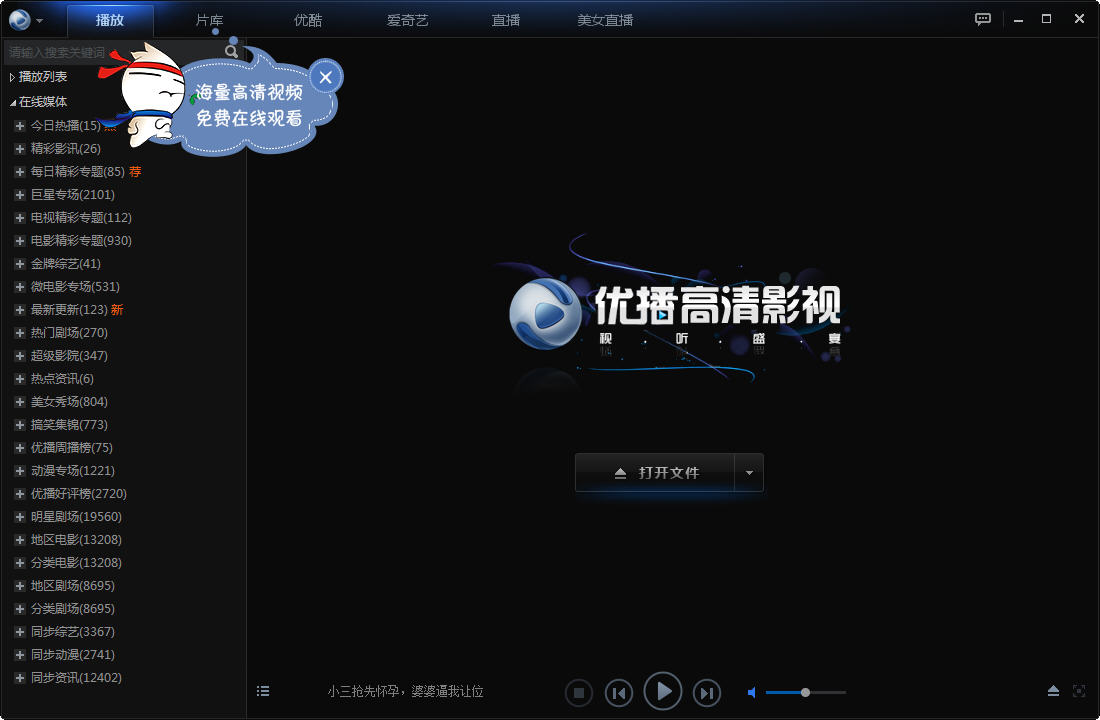Switch to the 片库 tab

coord(208,19)
